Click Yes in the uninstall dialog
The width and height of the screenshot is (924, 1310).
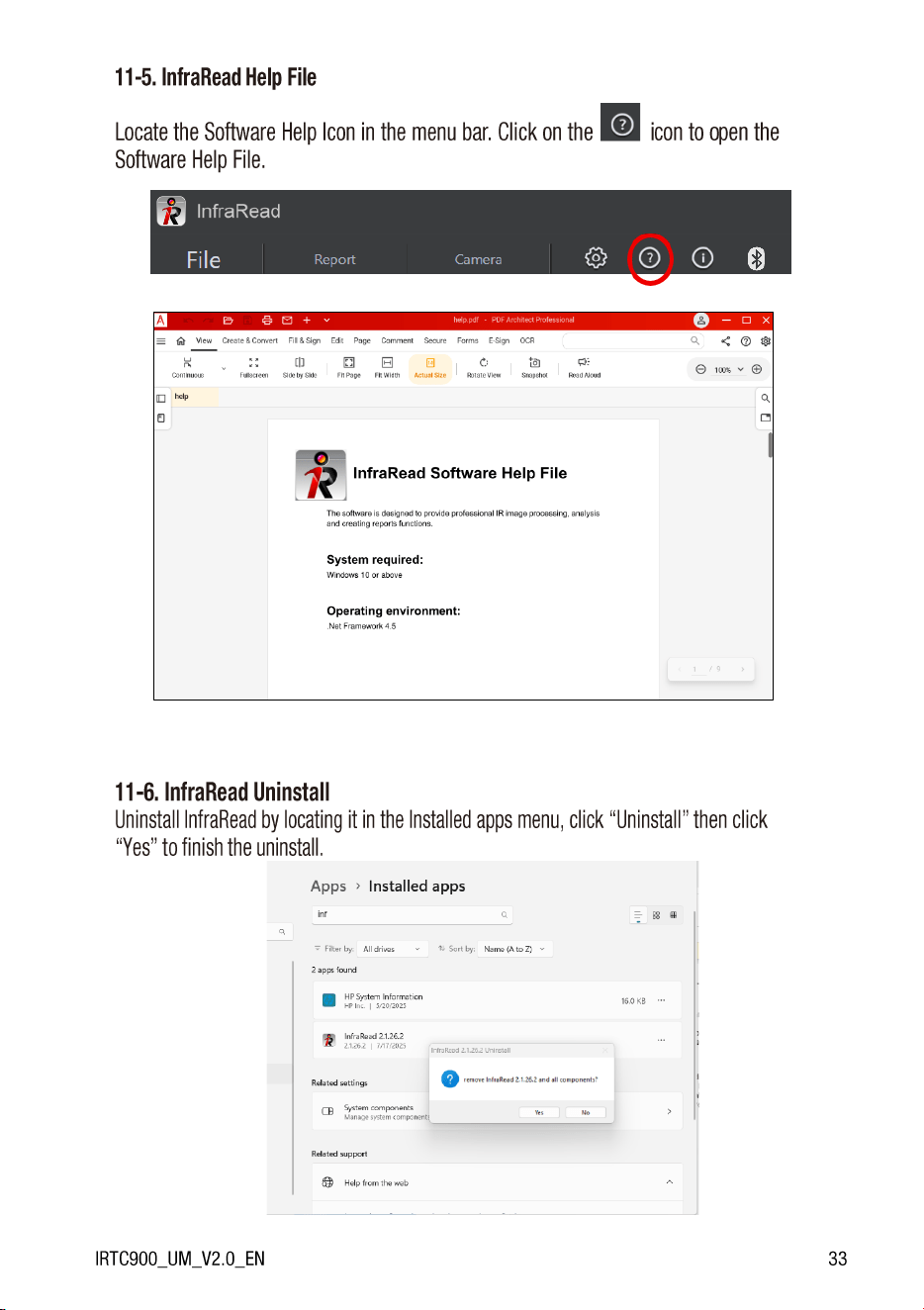click(539, 1112)
